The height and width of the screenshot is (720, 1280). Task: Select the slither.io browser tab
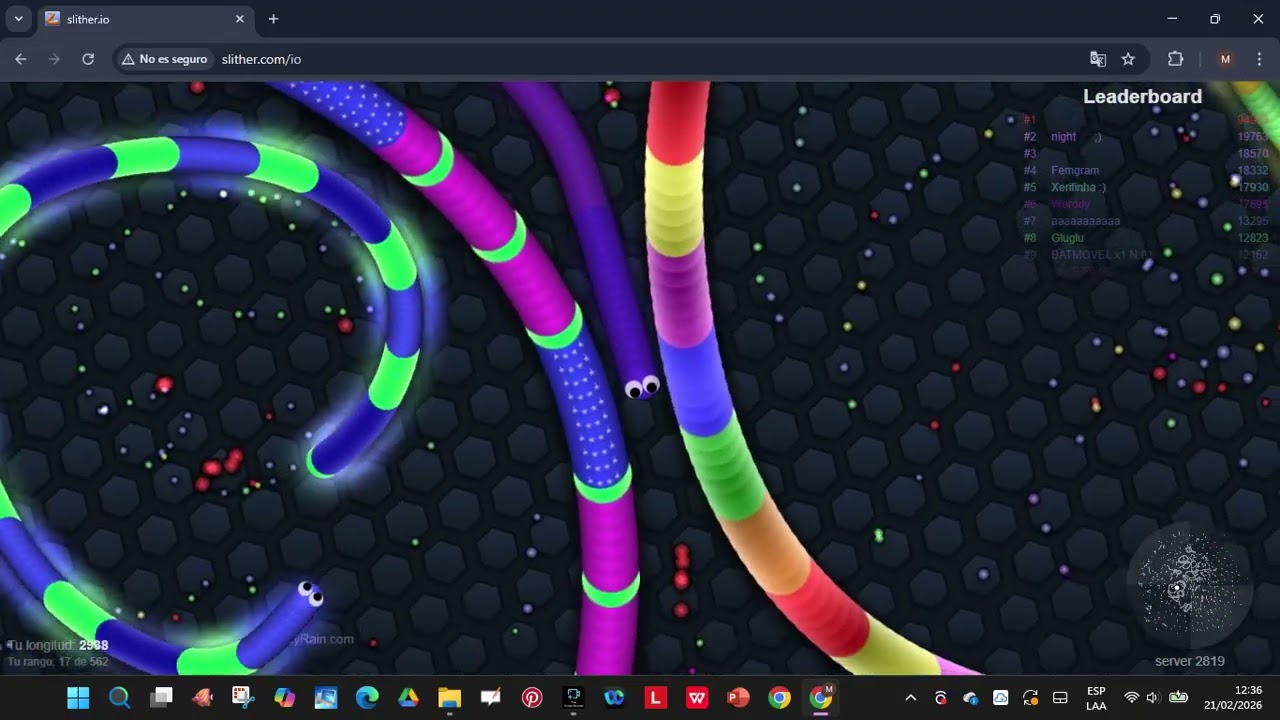pos(145,19)
